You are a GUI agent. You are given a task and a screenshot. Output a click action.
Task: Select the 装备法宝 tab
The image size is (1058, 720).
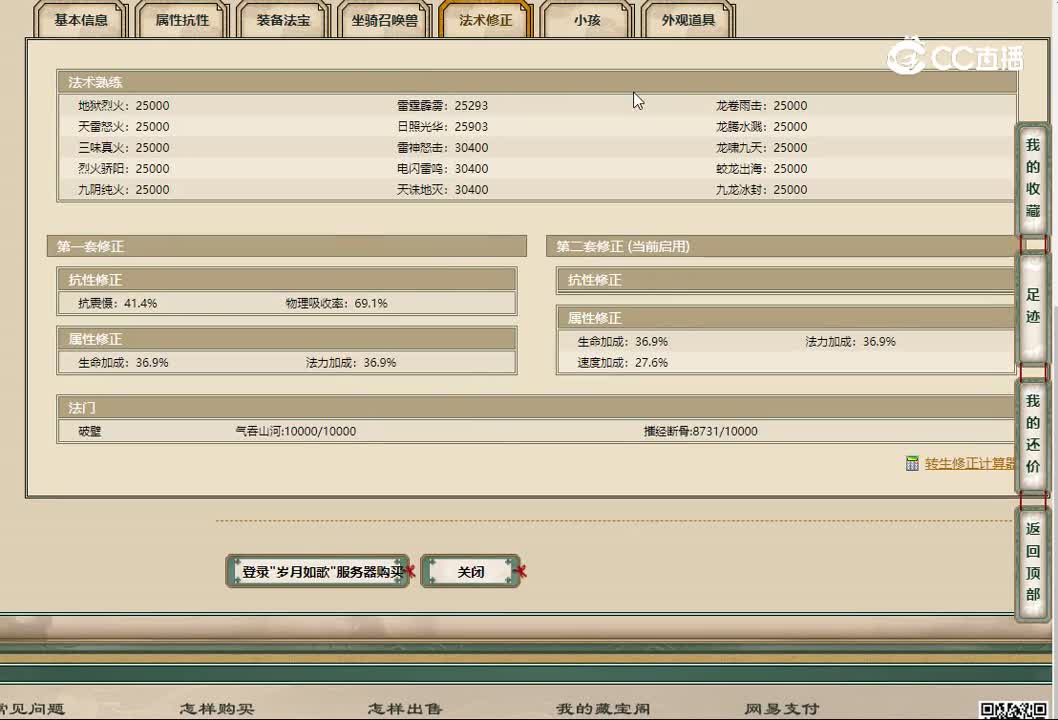pos(283,20)
